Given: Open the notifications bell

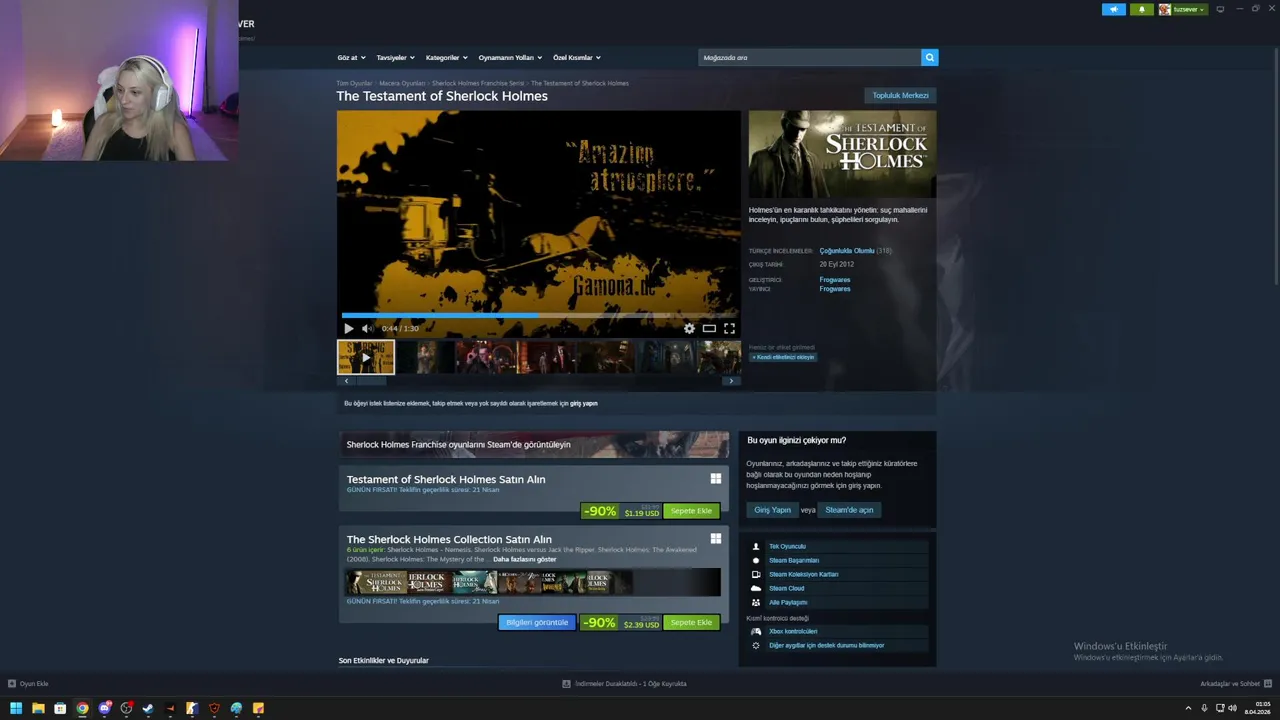Looking at the screenshot, I should tap(1142, 9).
